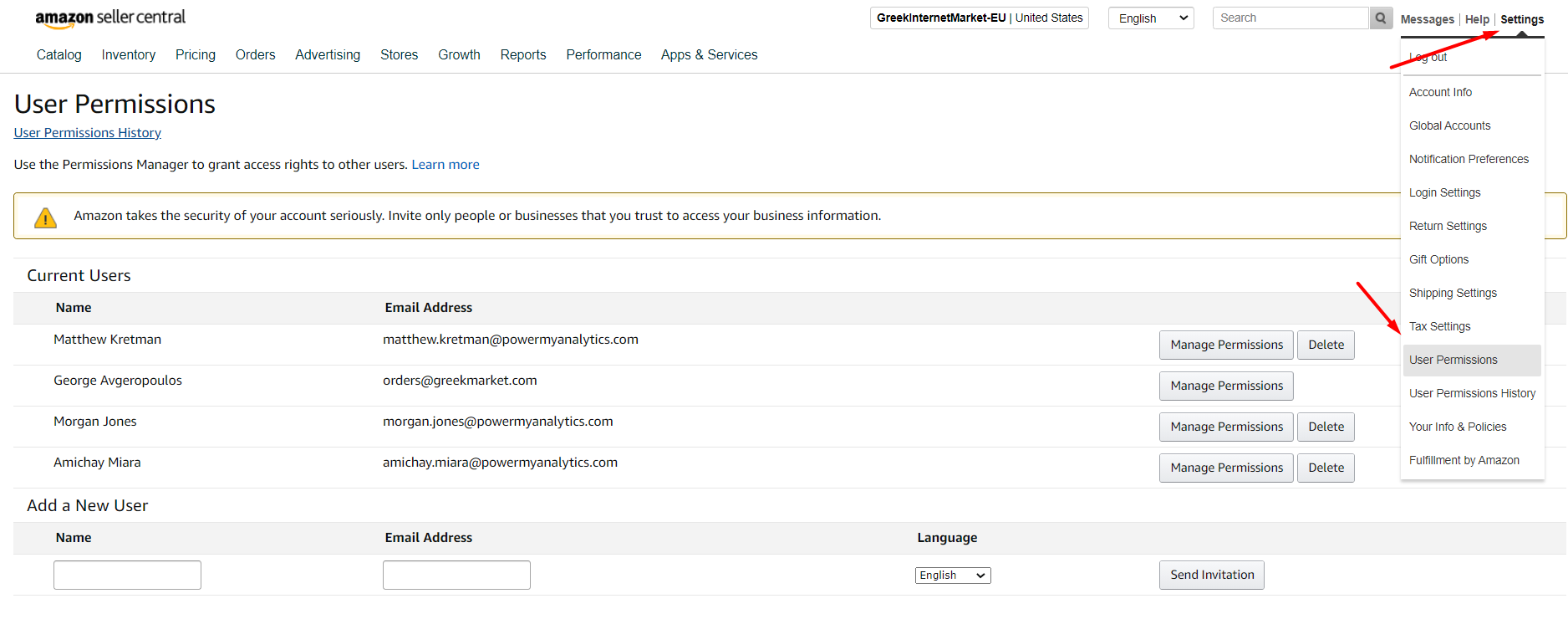Screen dimensions: 1568x619
Task: Manage Permissions for Matthew Kretman
Action: [1226, 345]
